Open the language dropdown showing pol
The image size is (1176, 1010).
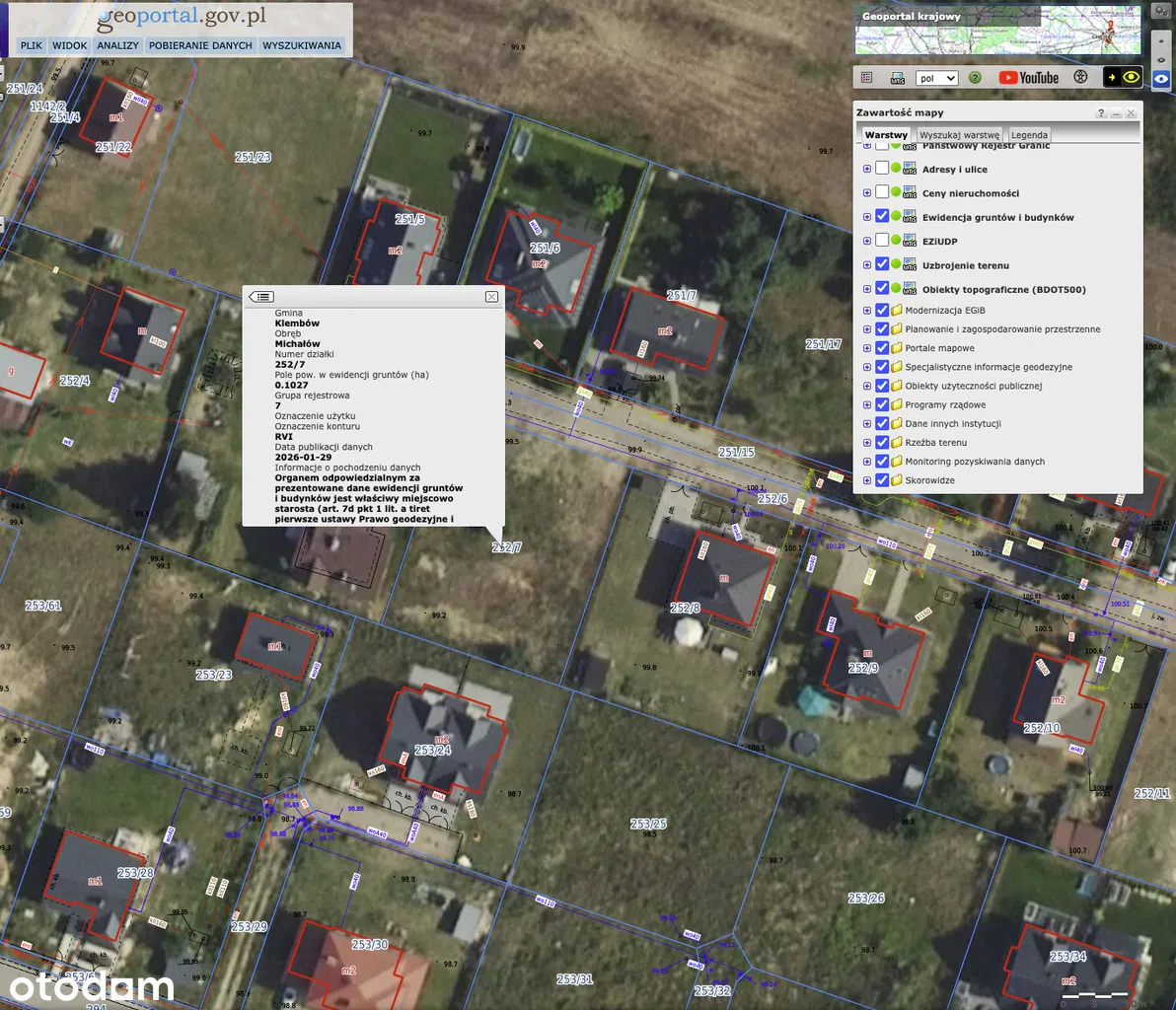point(936,78)
